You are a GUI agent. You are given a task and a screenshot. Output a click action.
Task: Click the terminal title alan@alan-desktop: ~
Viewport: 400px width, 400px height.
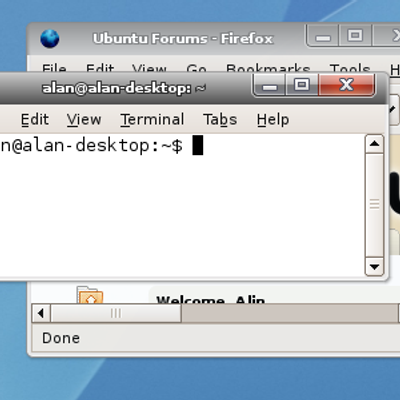(124, 88)
